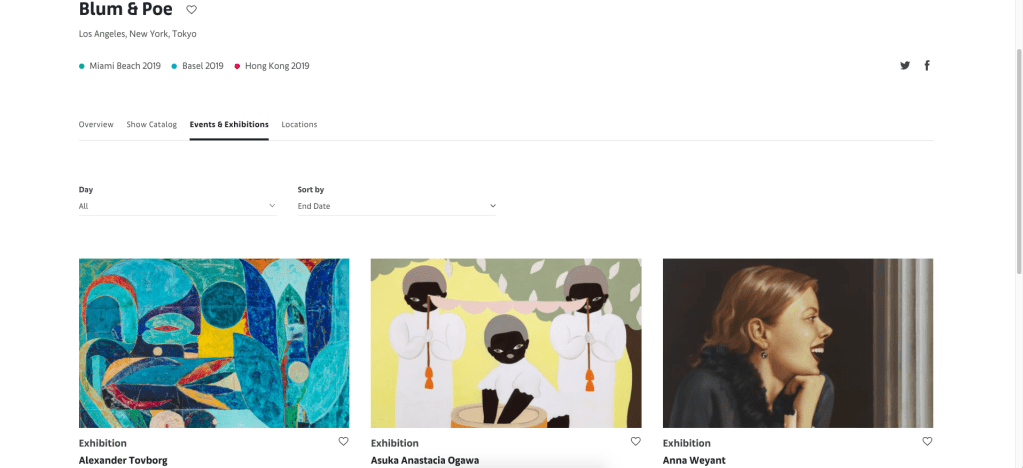Image resolution: width=1023 pixels, height=468 pixels.
Task: Open the Miami Beach 2019 link
Action: point(124,66)
